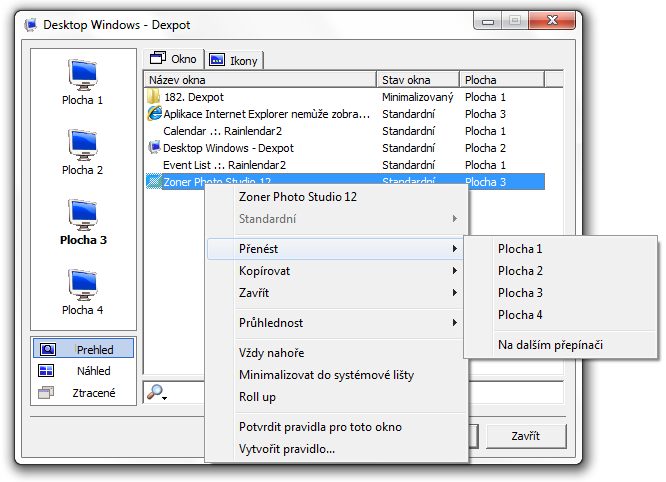This screenshot has height=482, width=666.
Task: Click the Ztracené windows icon
Action: pyautogui.click(x=46, y=392)
